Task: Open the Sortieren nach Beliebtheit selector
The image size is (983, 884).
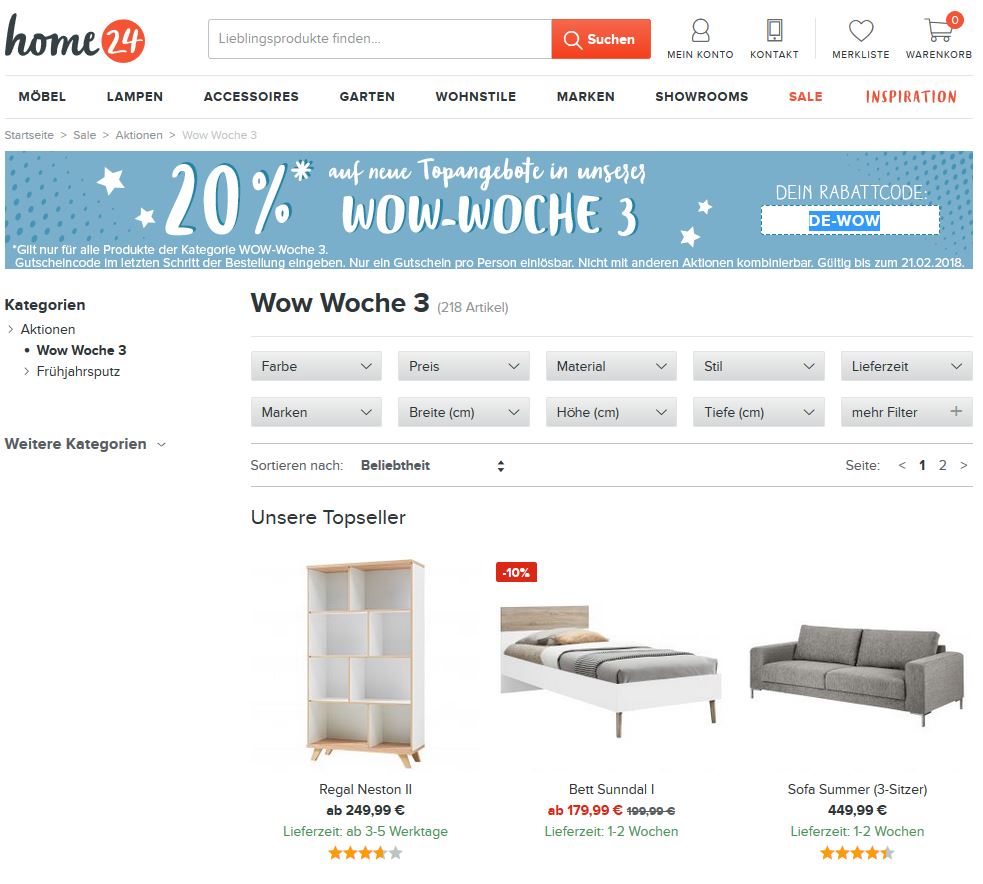Action: (433, 465)
